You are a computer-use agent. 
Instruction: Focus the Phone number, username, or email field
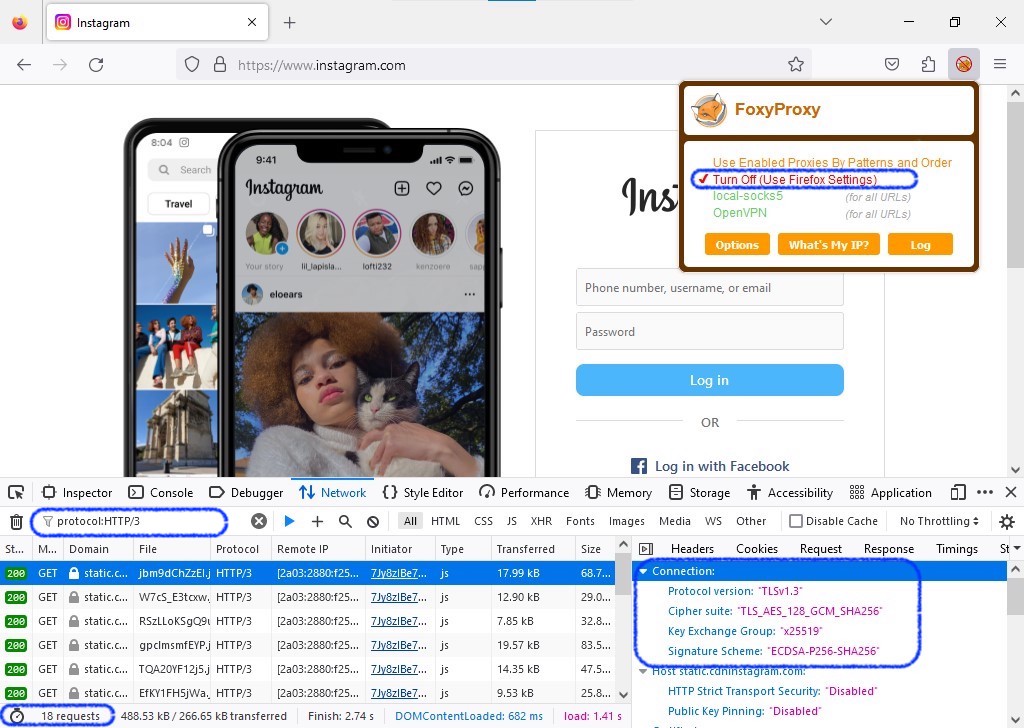[709, 289]
